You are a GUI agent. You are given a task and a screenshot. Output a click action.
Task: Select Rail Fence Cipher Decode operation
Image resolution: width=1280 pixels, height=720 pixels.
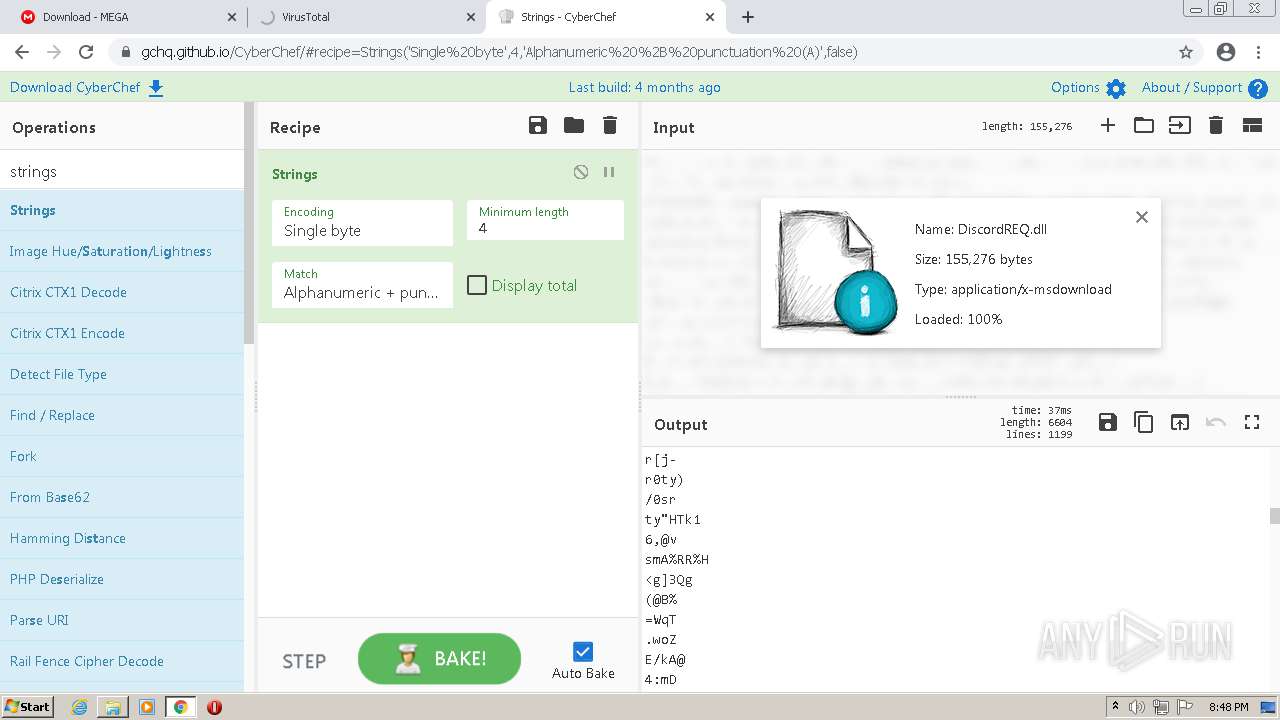point(122,661)
